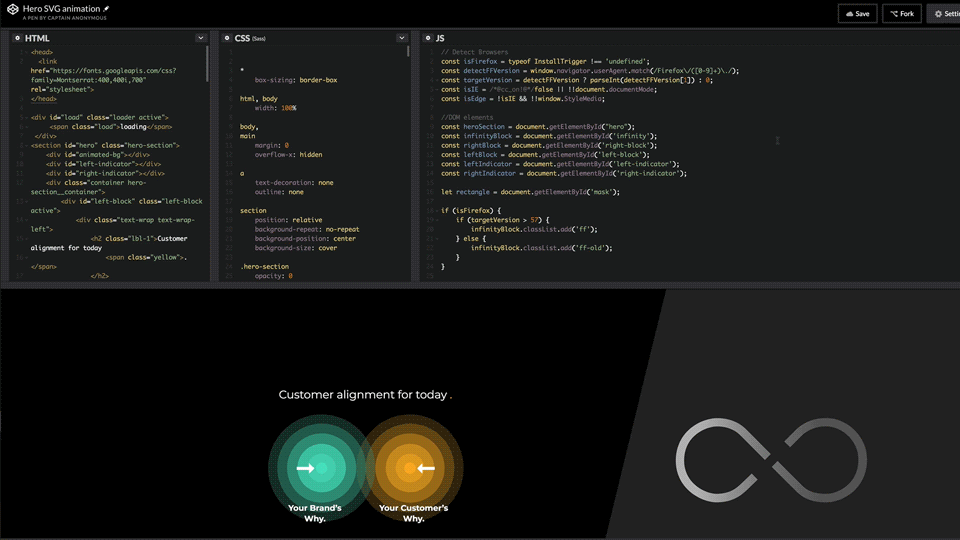Viewport: 960px width, 540px height.
Task: Click the grey infinity symbol graphic
Action: tap(771, 460)
